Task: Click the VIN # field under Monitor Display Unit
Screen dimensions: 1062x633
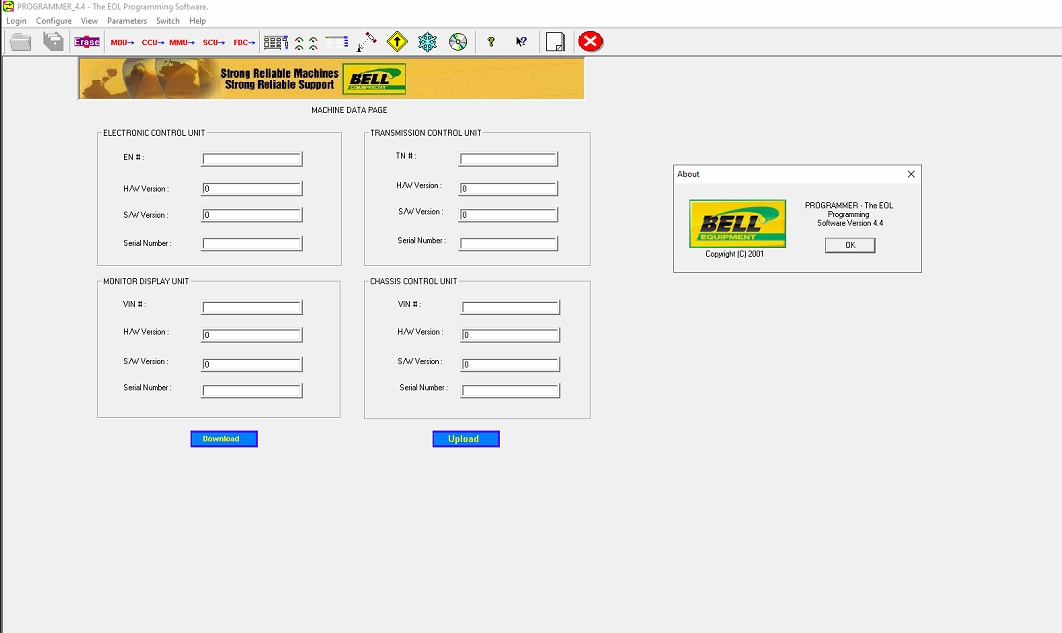Action: coord(251,307)
